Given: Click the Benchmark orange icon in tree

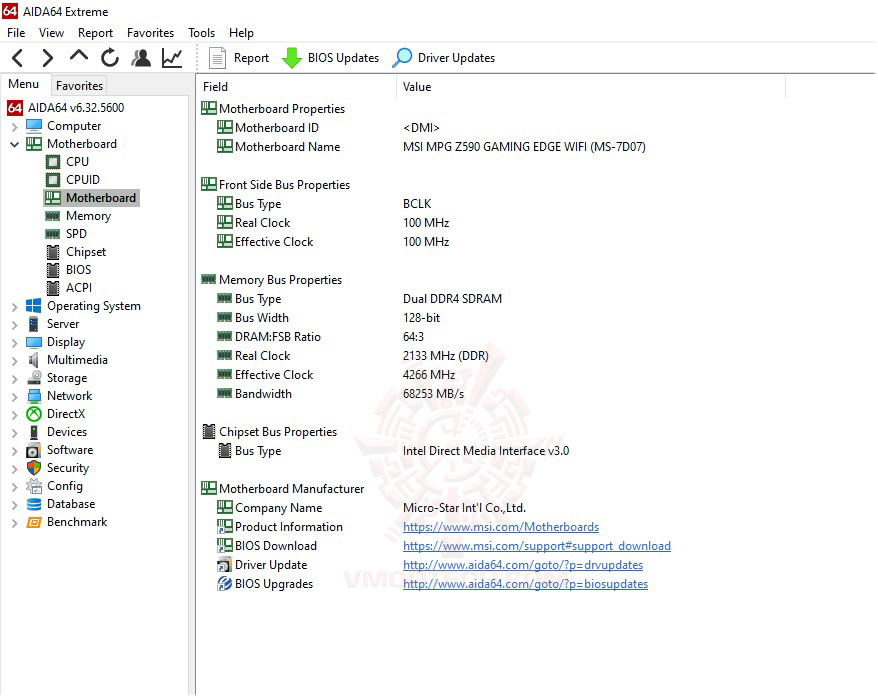Looking at the screenshot, I should 34,522.
